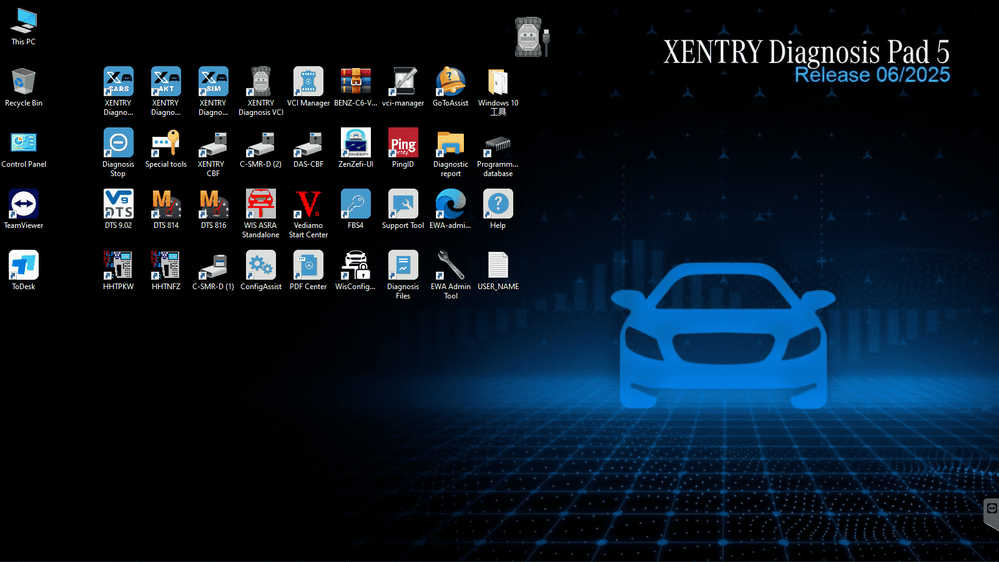Launch DTS 9.02 shortcut
This screenshot has height=562, width=999.
coord(118,204)
